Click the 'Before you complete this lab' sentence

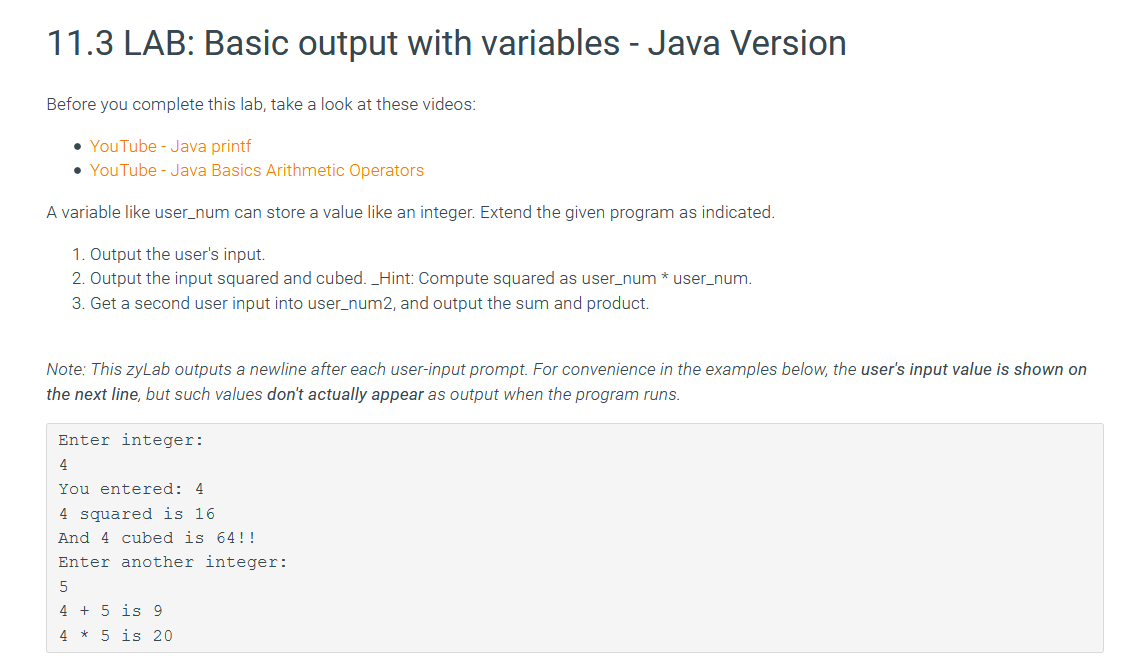coord(261,105)
